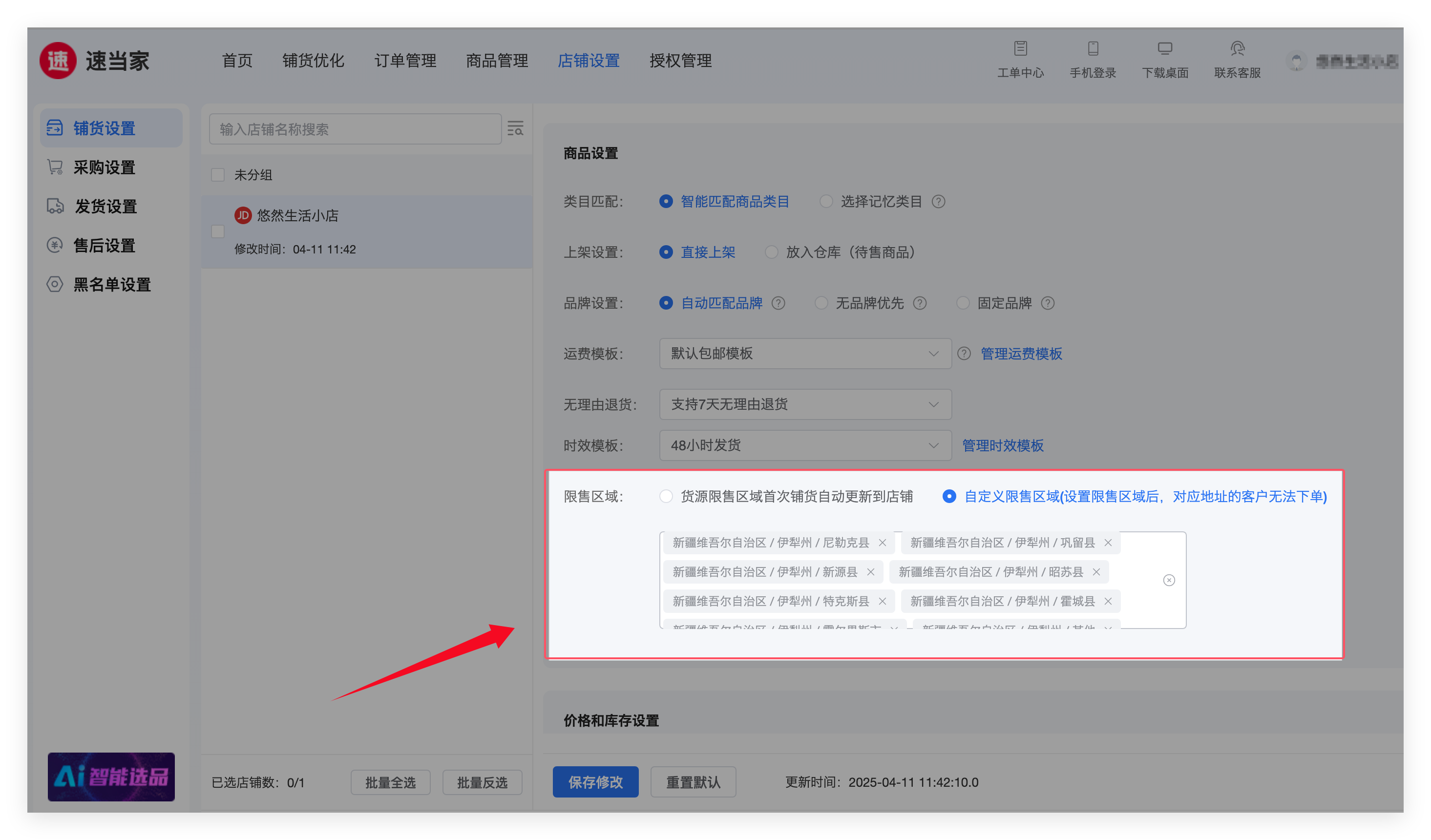Open the 工单中心 work order icon

pyautogui.click(x=1020, y=49)
